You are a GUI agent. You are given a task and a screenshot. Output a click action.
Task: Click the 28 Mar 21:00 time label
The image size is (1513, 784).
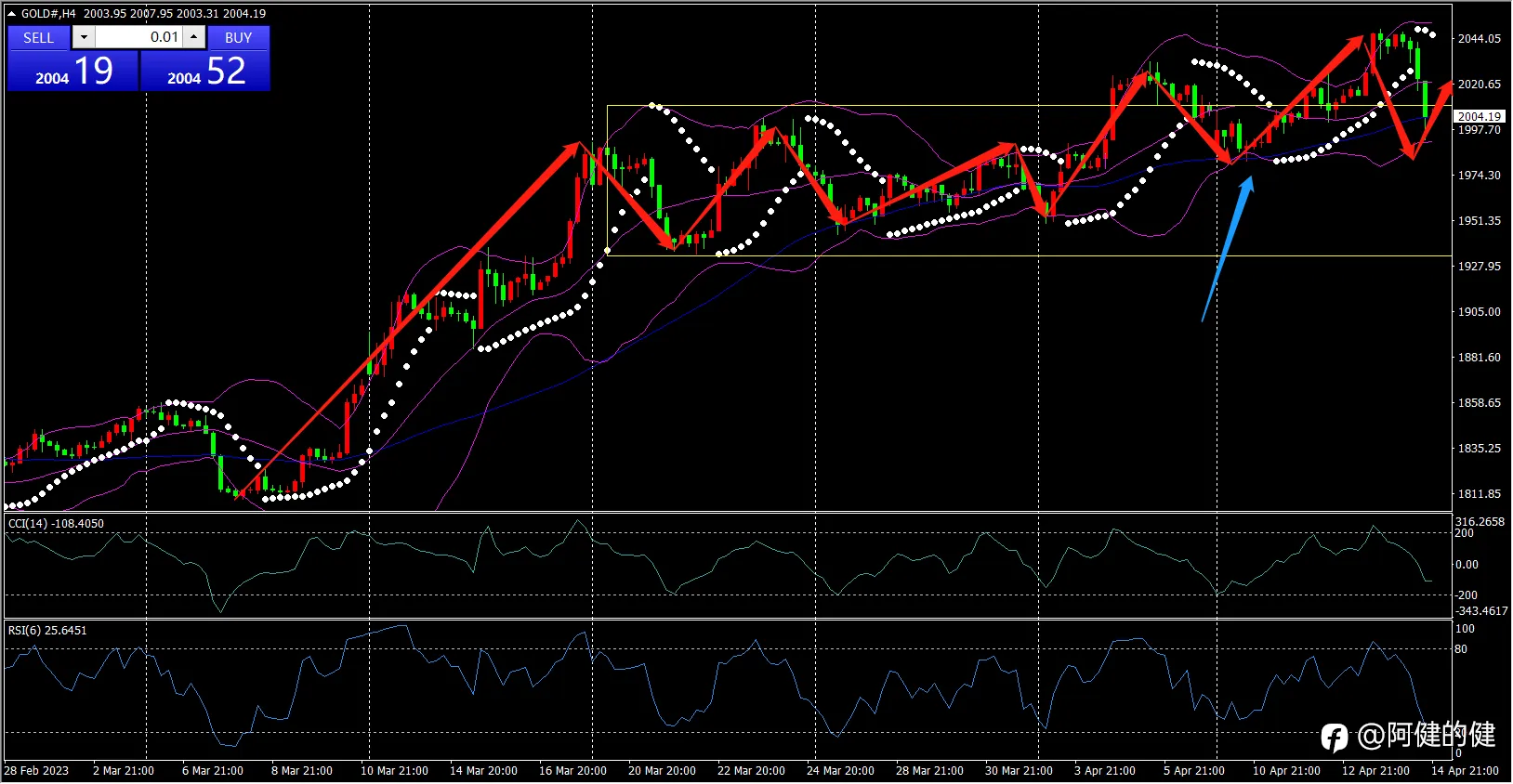[929, 771]
